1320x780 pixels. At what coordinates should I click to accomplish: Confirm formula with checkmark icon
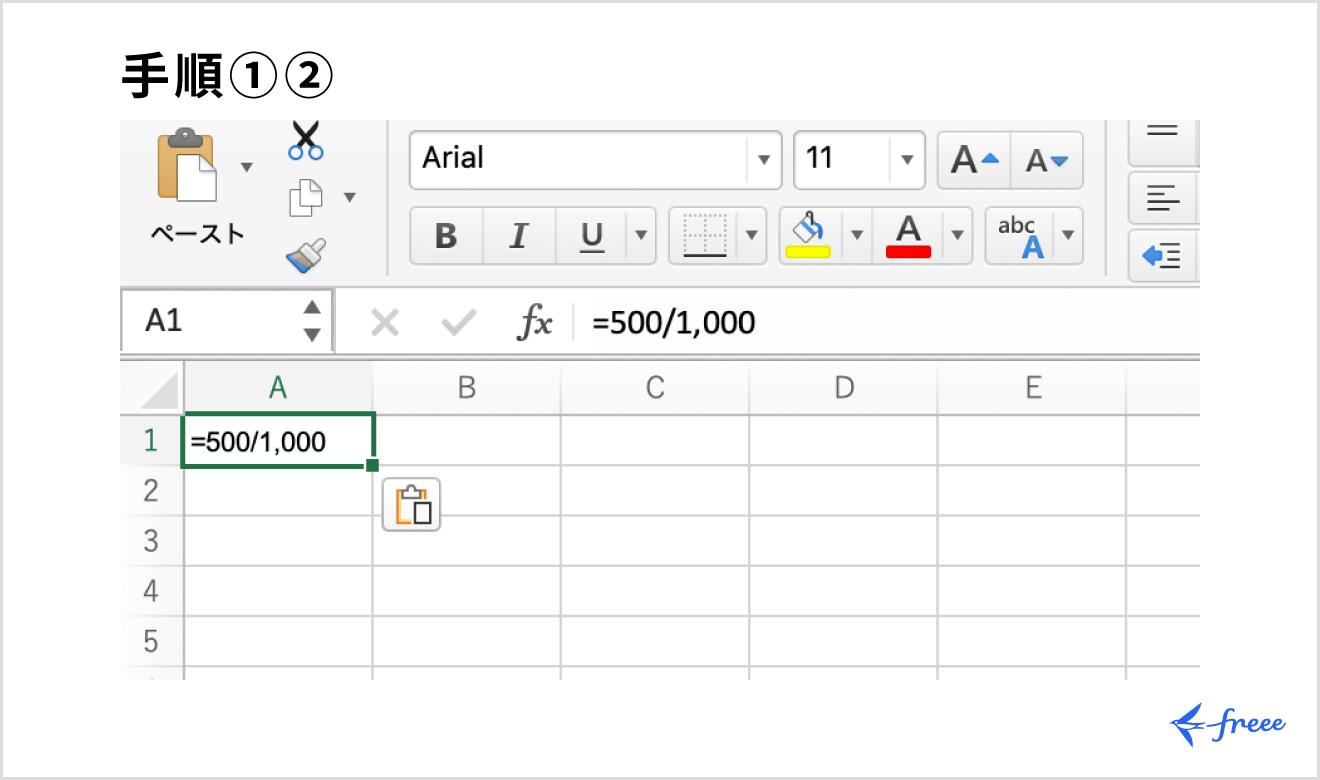(459, 322)
